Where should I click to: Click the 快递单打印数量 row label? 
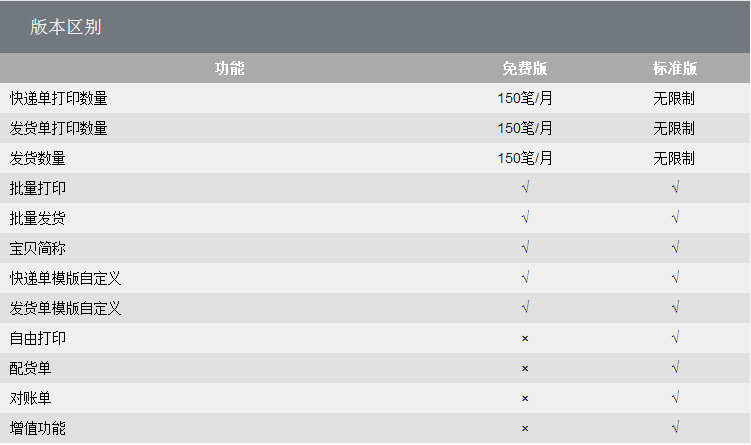point(58,98)
